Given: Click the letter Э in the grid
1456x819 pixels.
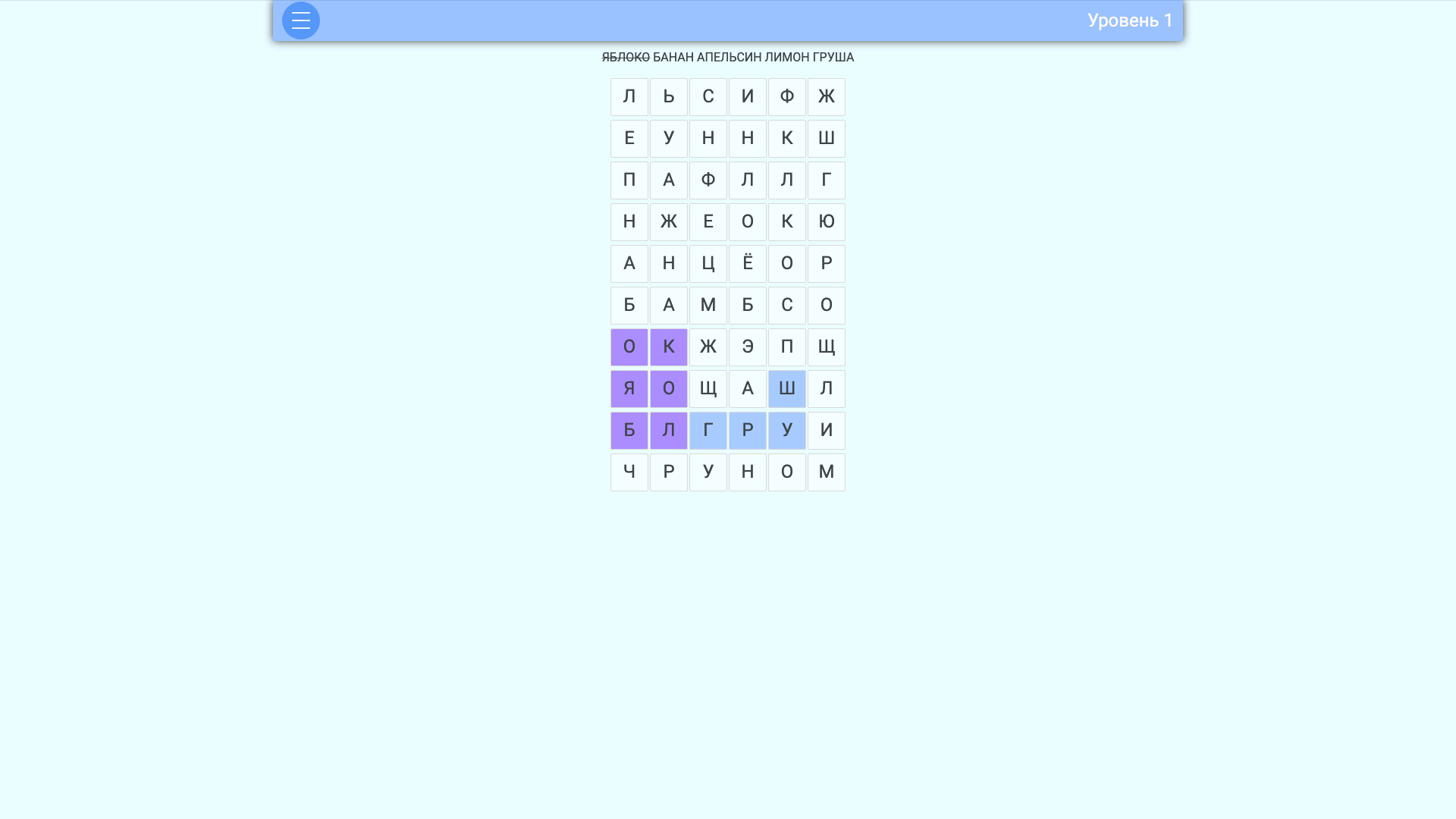Looking at the screenshot, I should [747, 347].
